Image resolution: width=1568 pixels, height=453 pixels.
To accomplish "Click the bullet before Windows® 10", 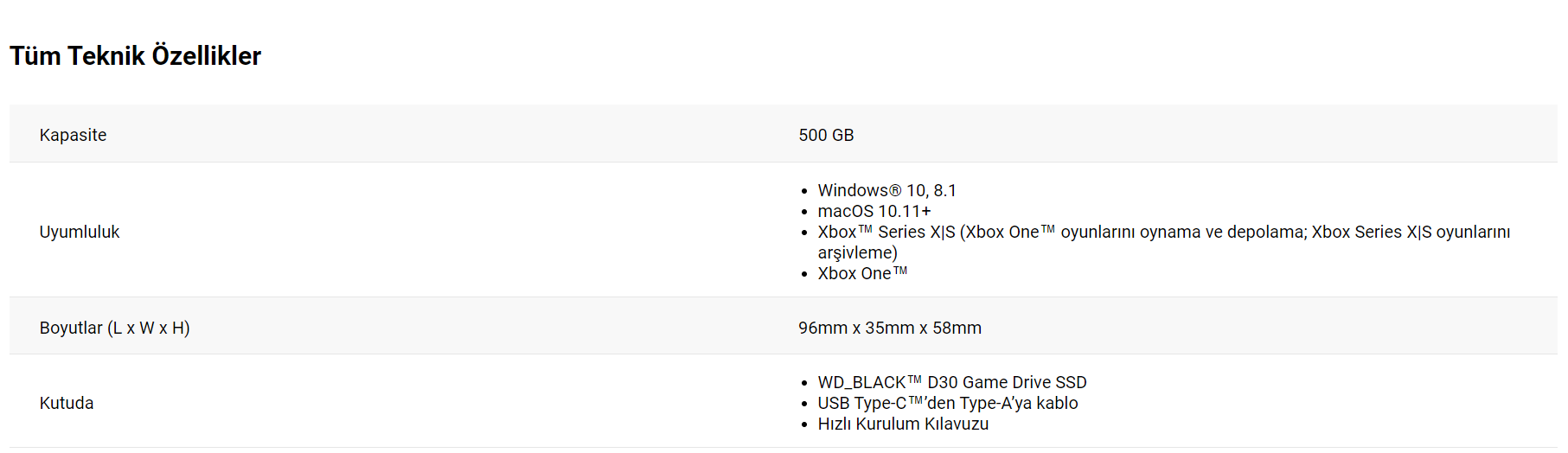I will [804, 191].
